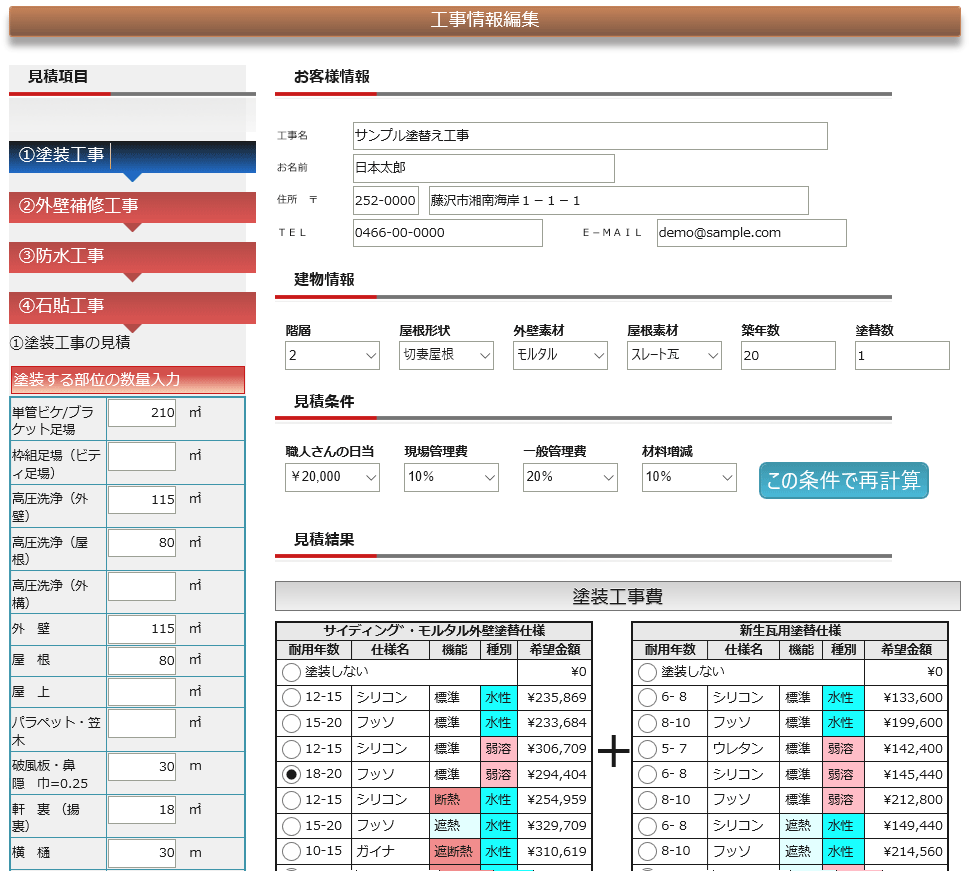Select roof 8-10 フッソ ¥199,600 radio
Image resolution: width=969 pixels, height=871 pixels.
click(x=647, y=723)
